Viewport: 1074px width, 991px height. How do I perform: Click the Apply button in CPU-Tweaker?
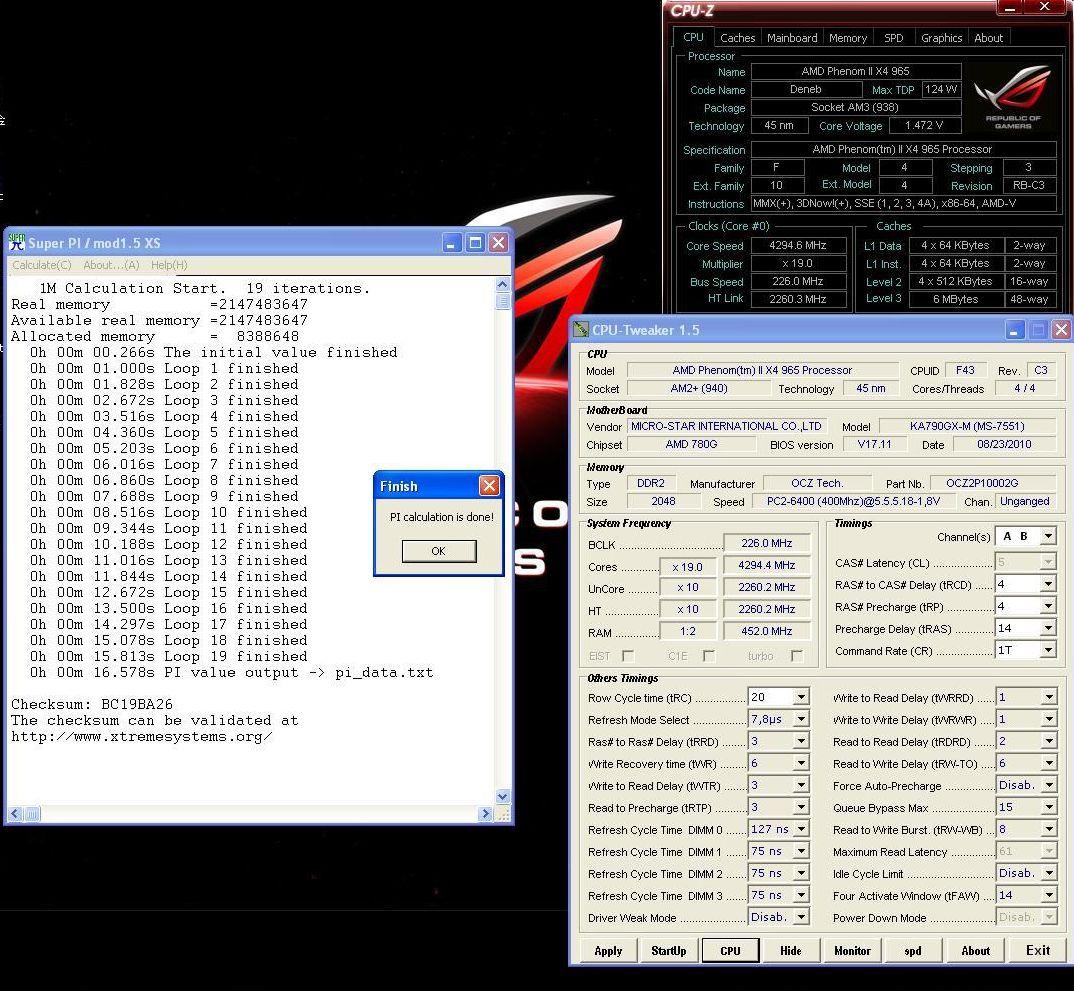click(x=608, y=951)
